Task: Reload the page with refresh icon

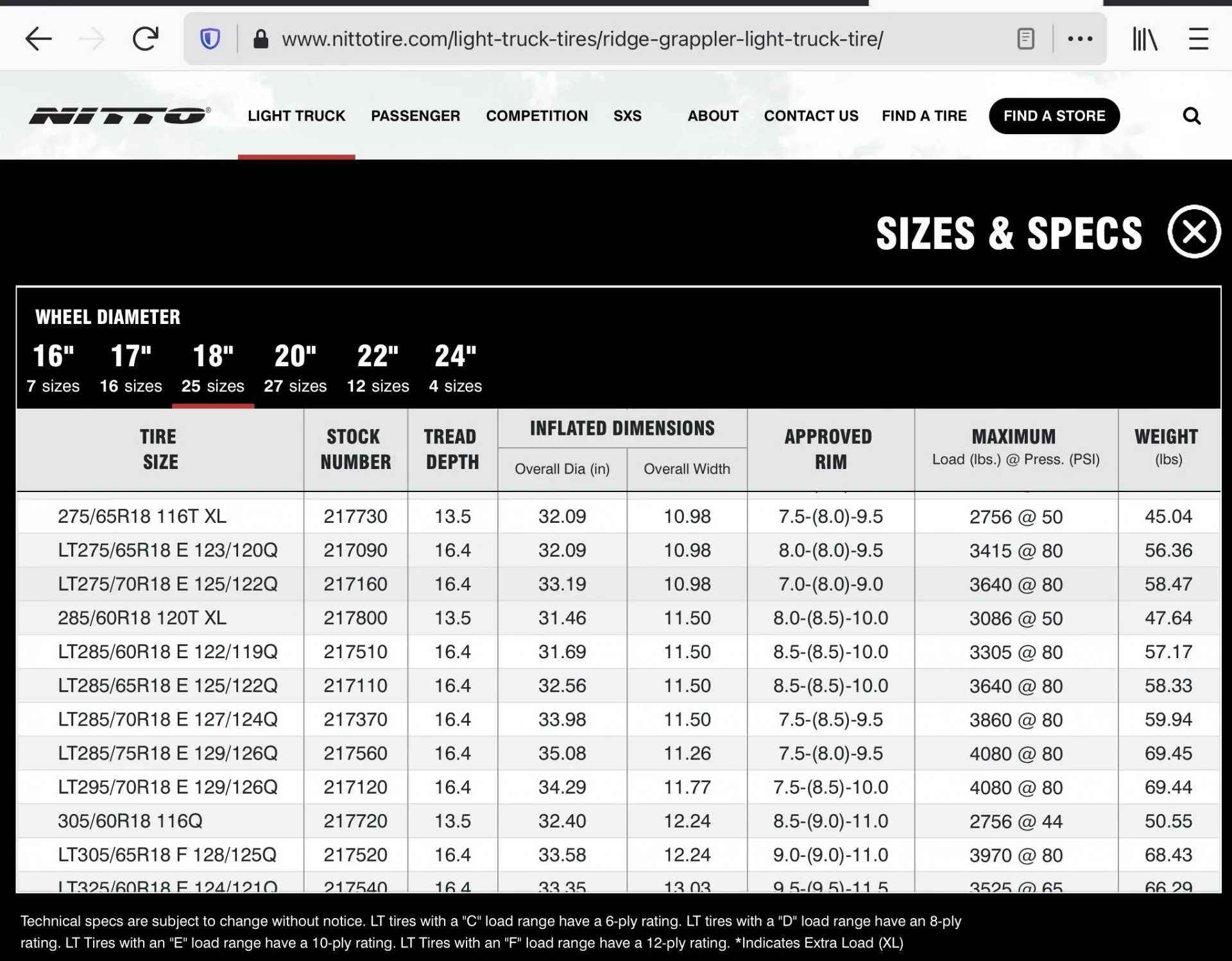Action: [x=146, y=39]
